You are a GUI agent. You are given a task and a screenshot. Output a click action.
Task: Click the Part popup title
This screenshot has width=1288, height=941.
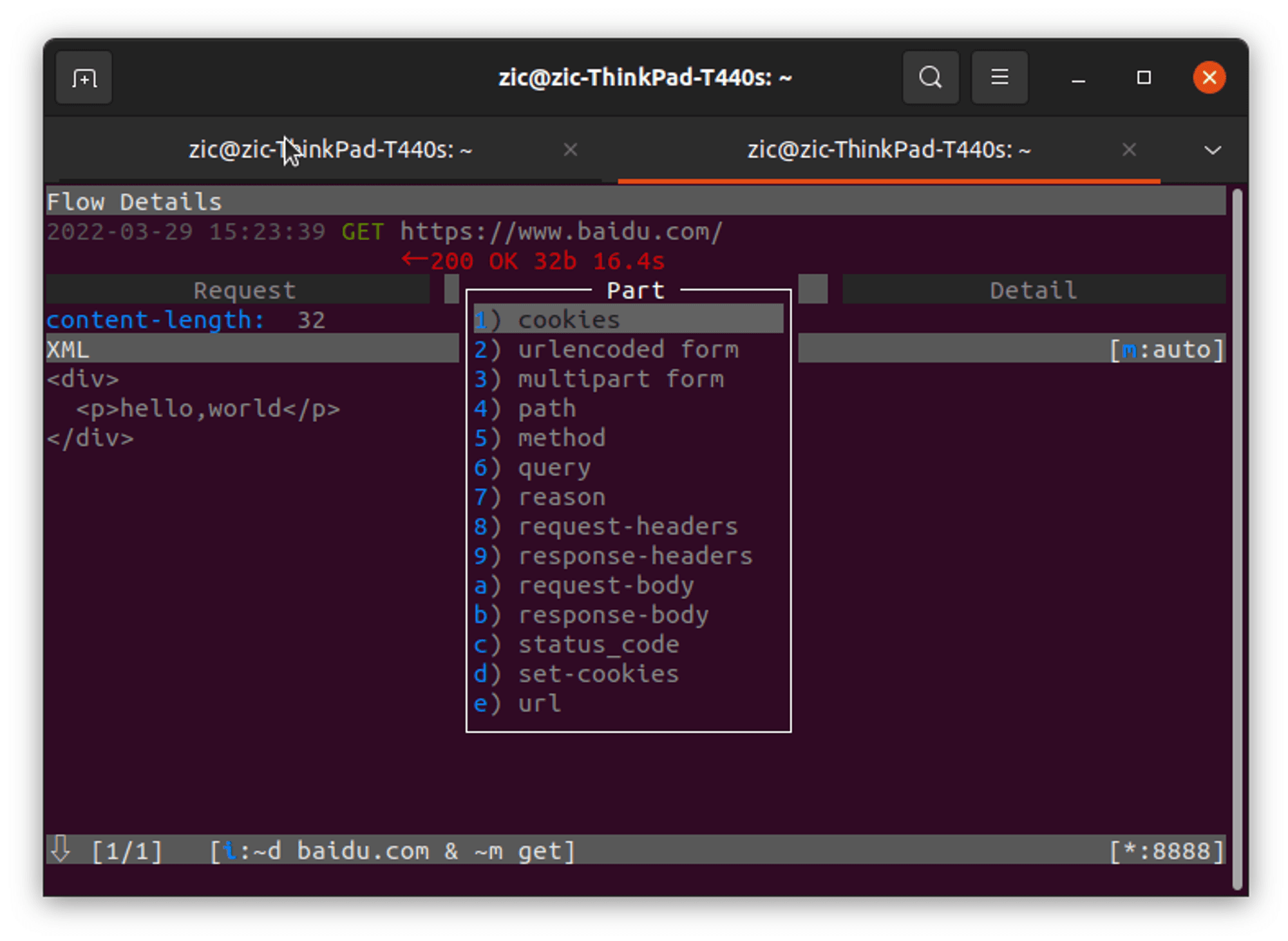pos(636,290)
